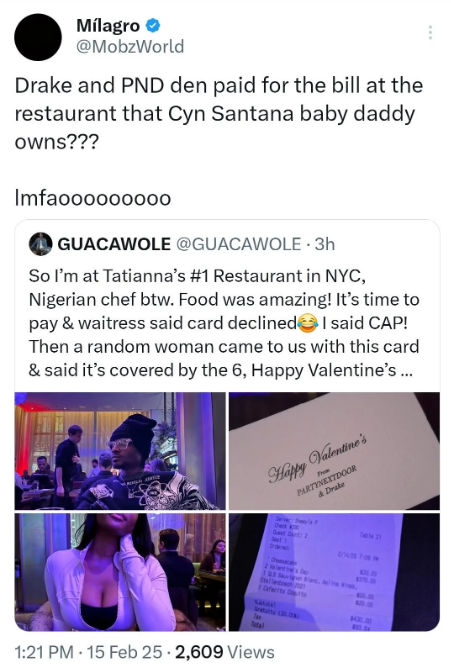The width and height of the screenshot is (451, 670).
Task: Open photo of man in black beanie
Action: point(120,451)
